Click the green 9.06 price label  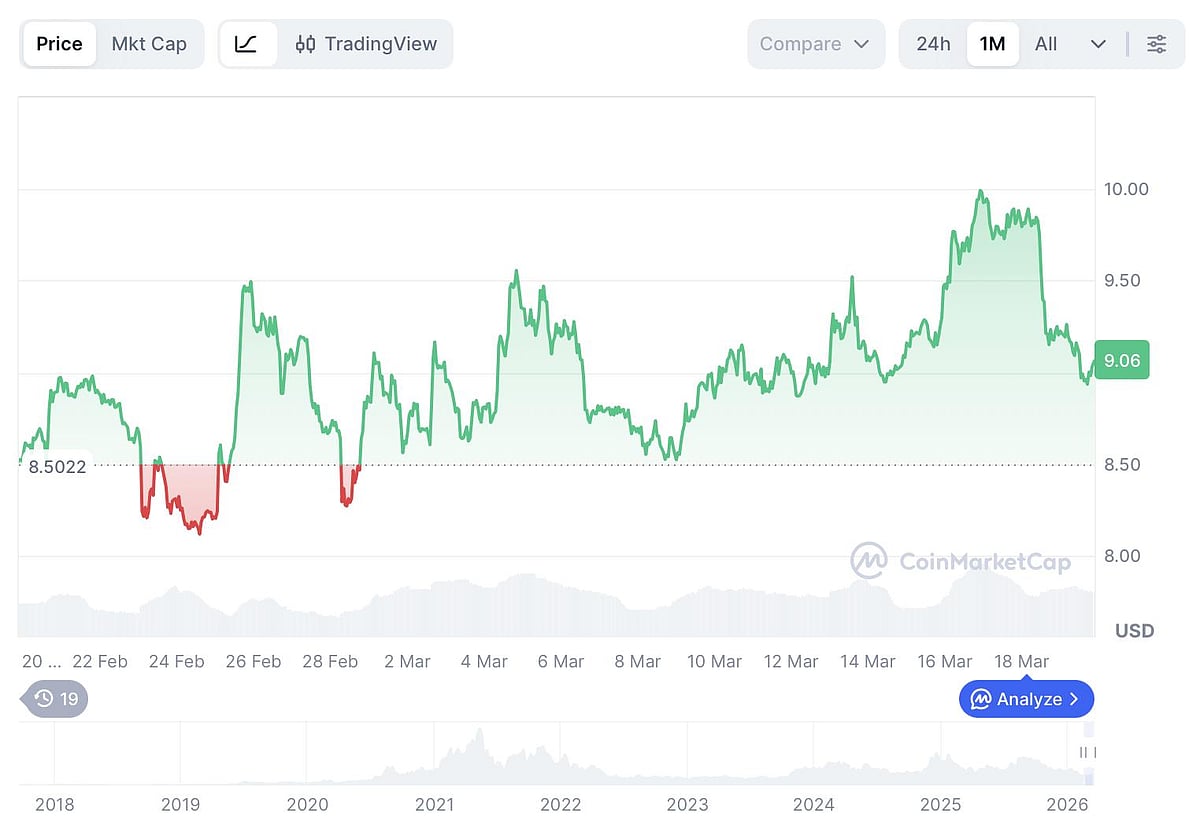(x=1122, y=360)
